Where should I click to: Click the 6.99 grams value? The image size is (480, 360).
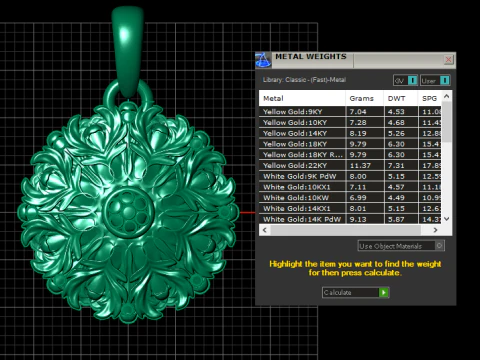tap(358, 198)
